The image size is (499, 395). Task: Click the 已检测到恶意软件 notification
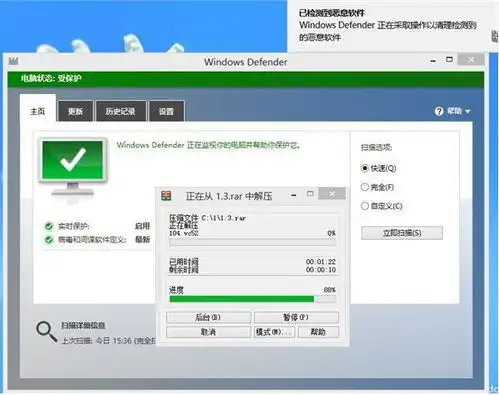(393, 26)
